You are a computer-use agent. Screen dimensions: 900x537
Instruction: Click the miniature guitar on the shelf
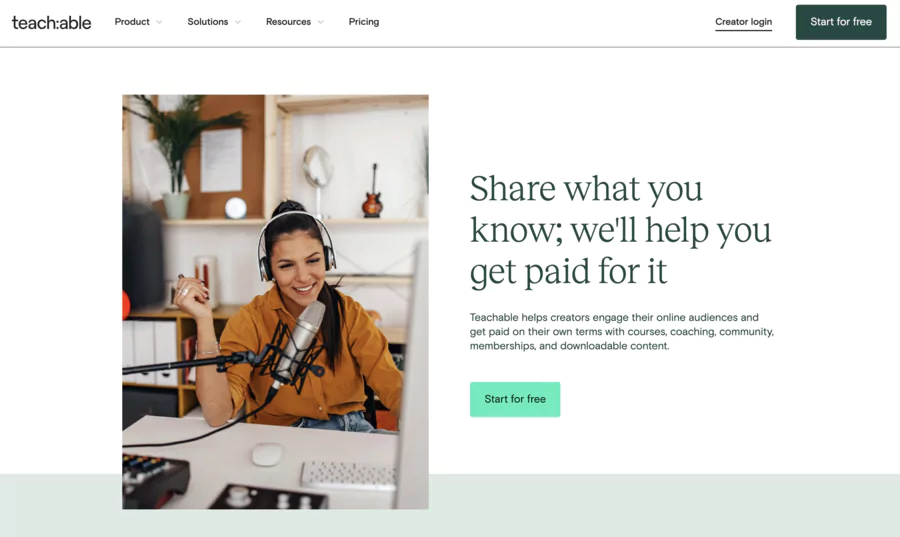click(373, 191)
